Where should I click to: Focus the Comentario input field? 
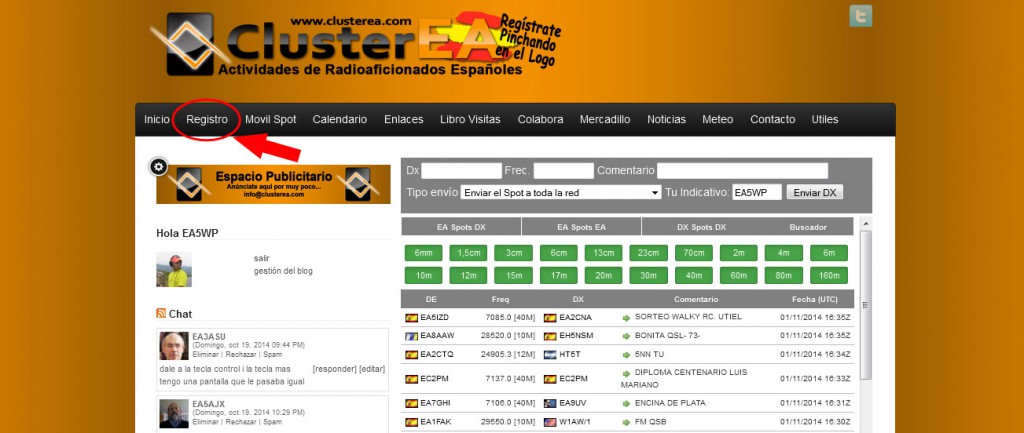click(x=743, y=171)
